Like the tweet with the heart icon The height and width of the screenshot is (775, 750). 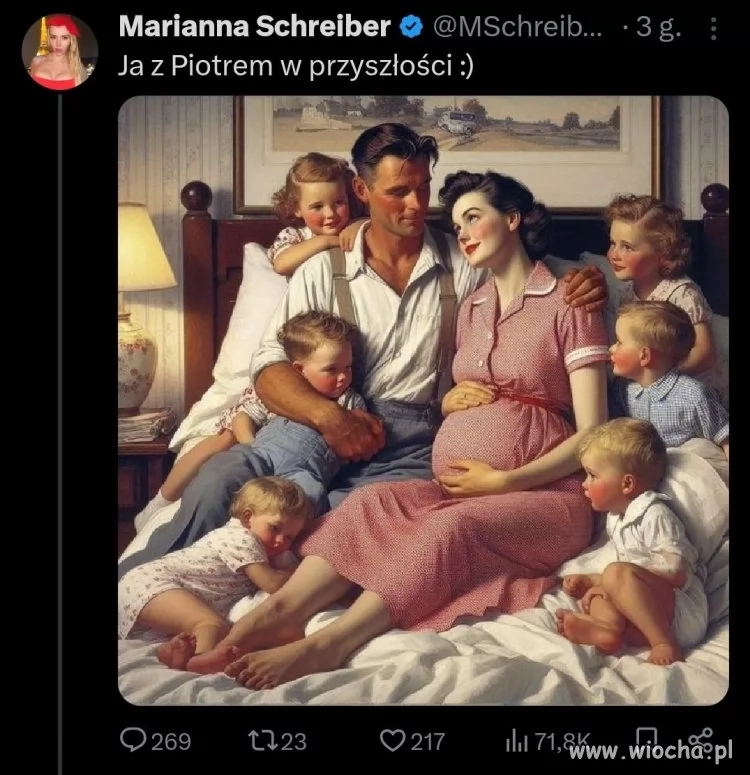pos(392,741)
